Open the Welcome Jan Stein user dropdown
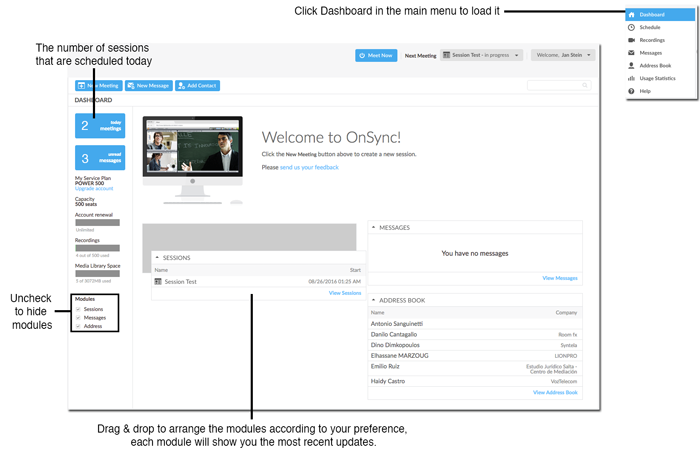The height and width of the screenshot is (460, 700). [x=563, y=55]
